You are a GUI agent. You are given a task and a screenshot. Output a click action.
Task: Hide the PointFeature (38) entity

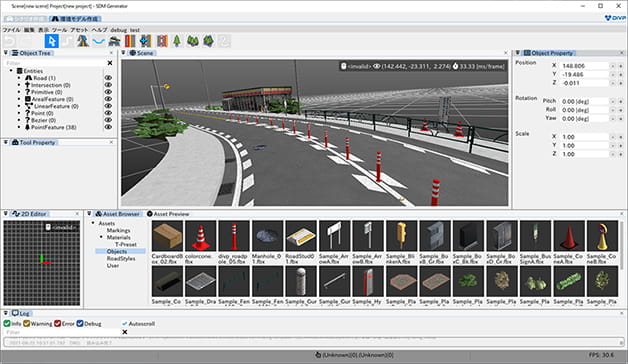coord(108,127)
